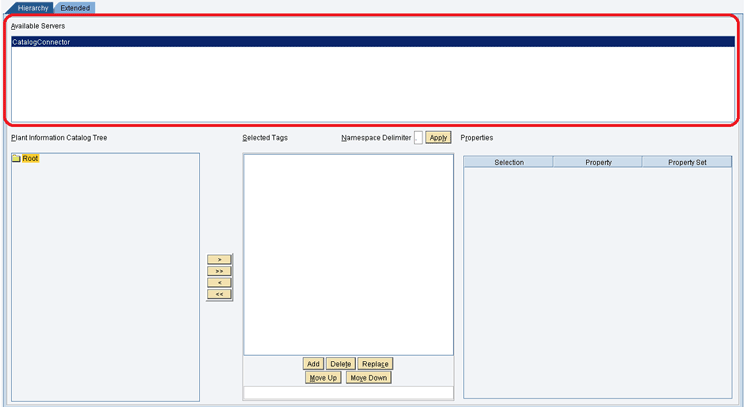745x407 pixels.
Task: Switch to the Hierarchy tab
Action: pyautogui.click(x=32, y=7)
